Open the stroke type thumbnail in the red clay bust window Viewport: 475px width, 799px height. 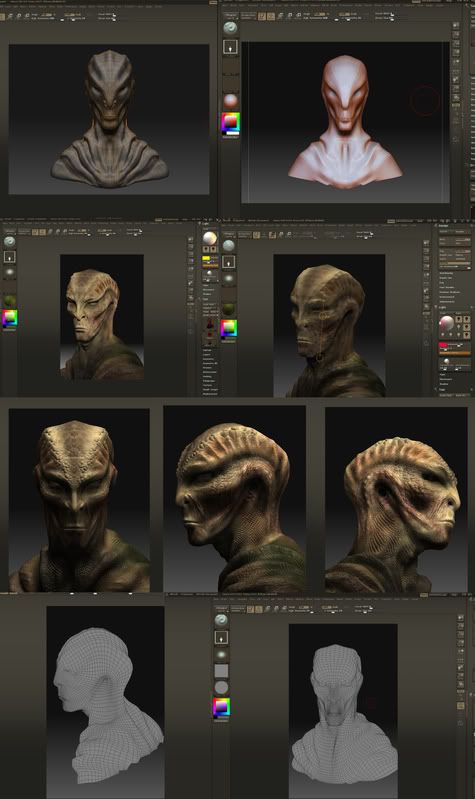click(230, 46)
